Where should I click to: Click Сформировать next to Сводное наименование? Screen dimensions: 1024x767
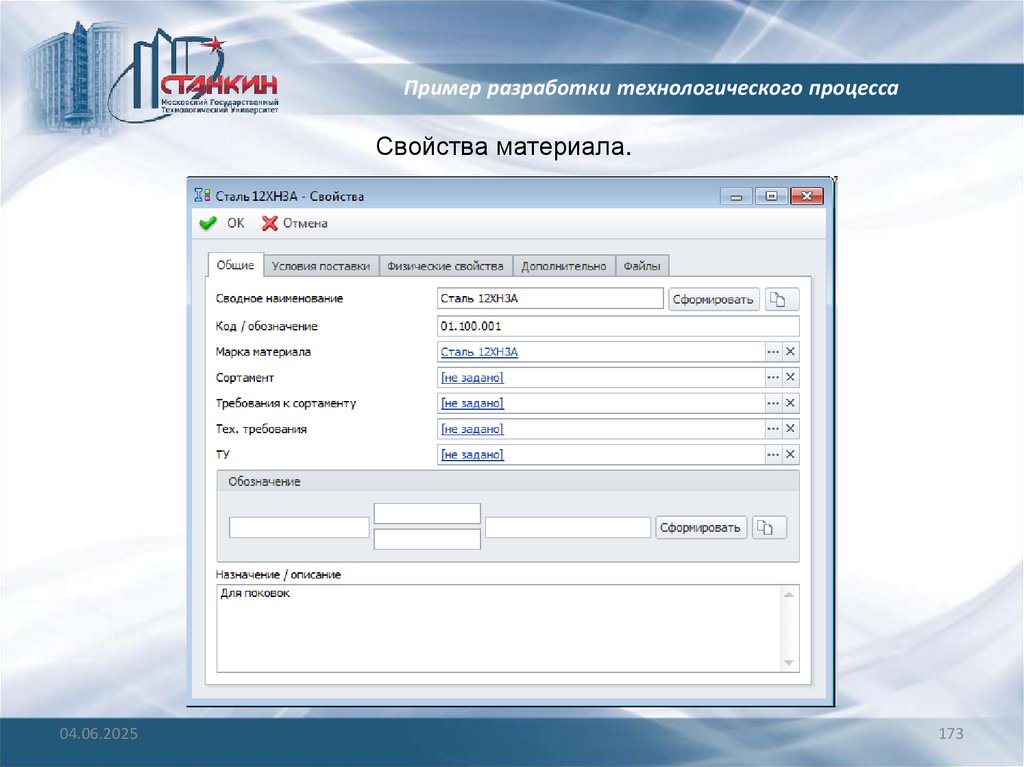coord(713,299)
